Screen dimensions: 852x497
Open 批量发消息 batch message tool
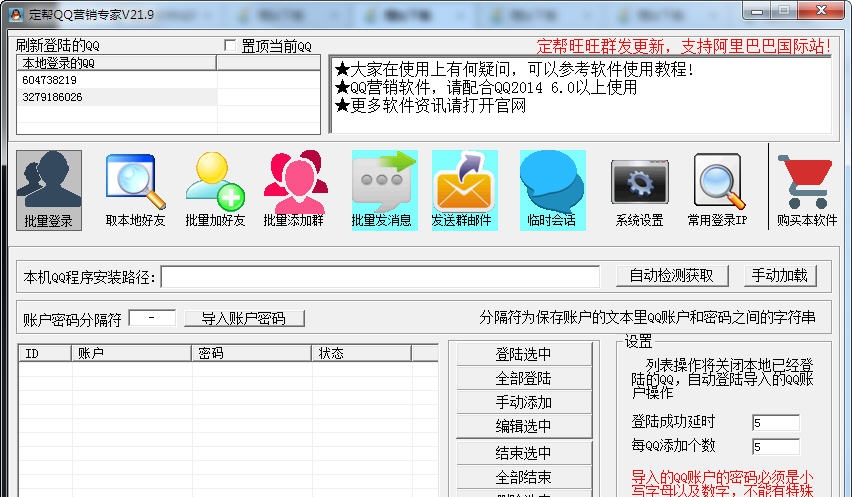click(385, 190)
